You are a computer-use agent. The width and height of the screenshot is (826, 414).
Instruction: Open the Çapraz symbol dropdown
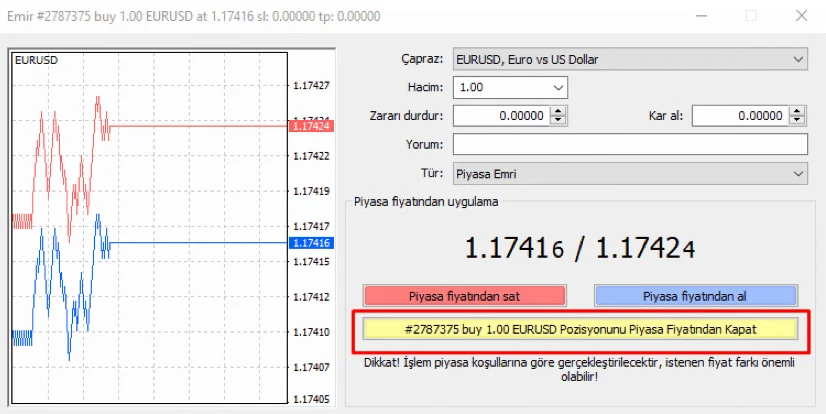629,59
